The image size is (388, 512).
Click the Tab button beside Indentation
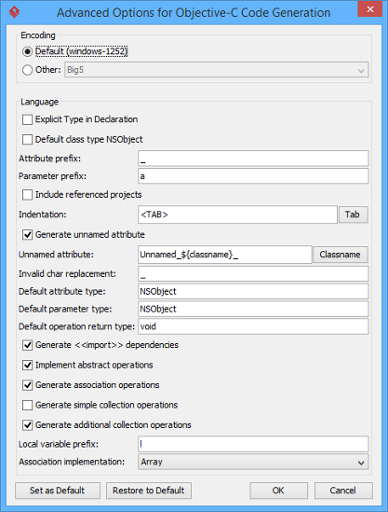point(353,214)
